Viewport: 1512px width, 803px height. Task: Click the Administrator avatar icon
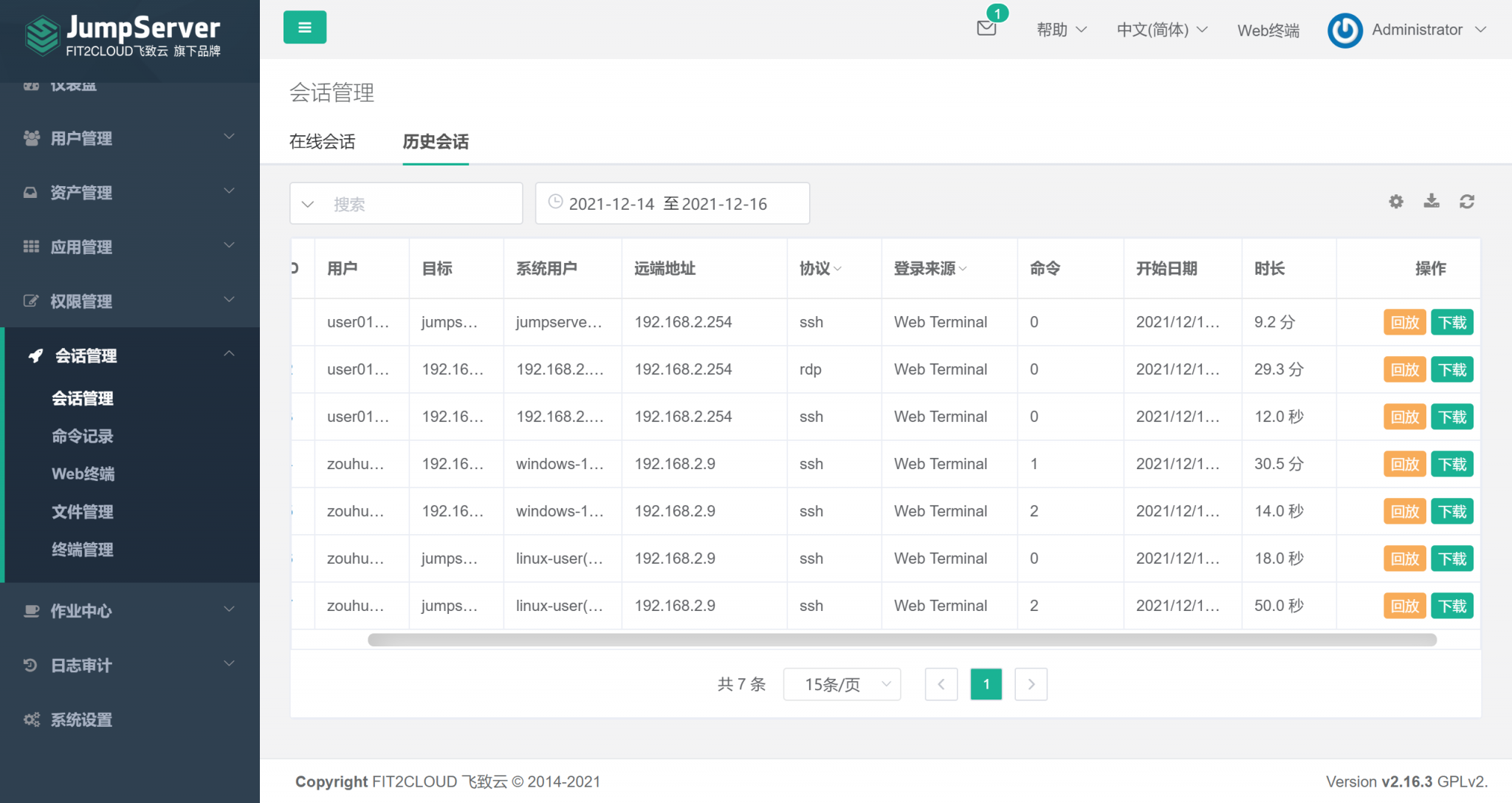[1345, 30]
